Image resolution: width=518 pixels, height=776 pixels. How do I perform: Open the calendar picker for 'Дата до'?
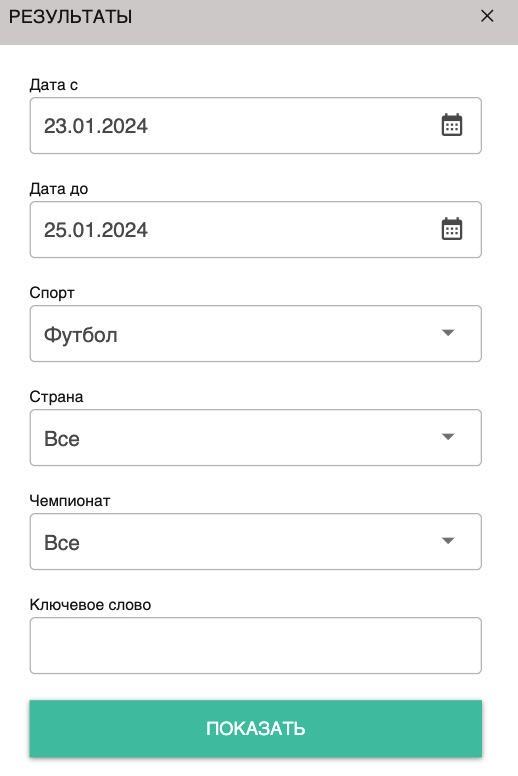point(451,229)
